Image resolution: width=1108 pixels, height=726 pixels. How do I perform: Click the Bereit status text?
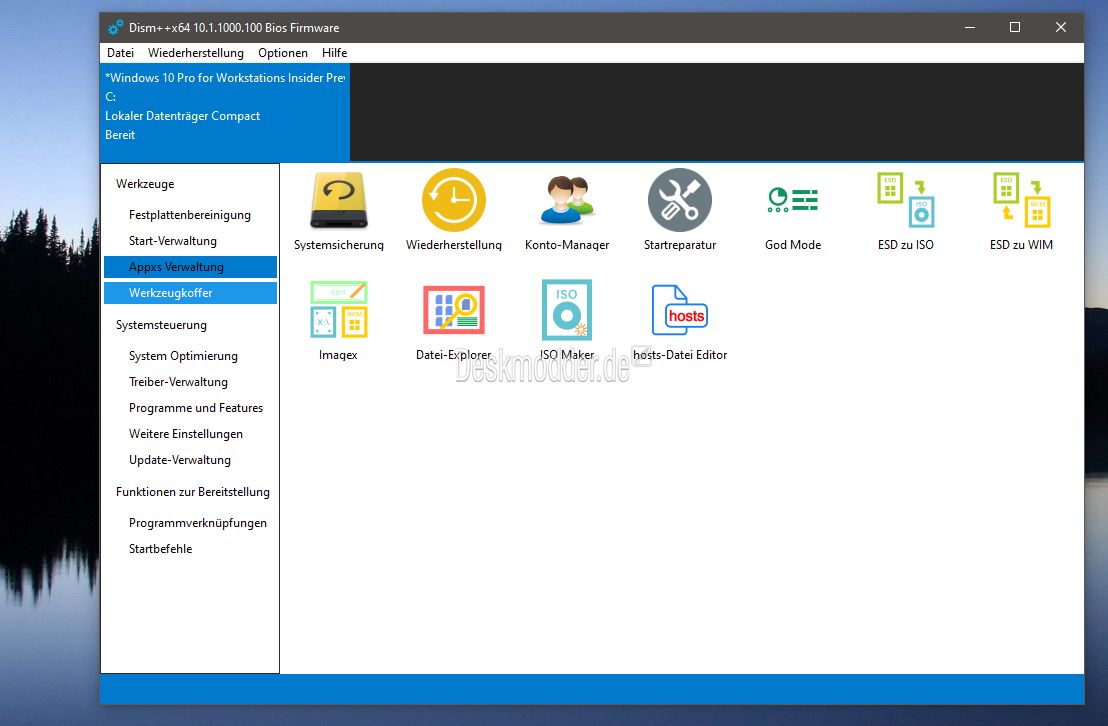click(120, 135)
